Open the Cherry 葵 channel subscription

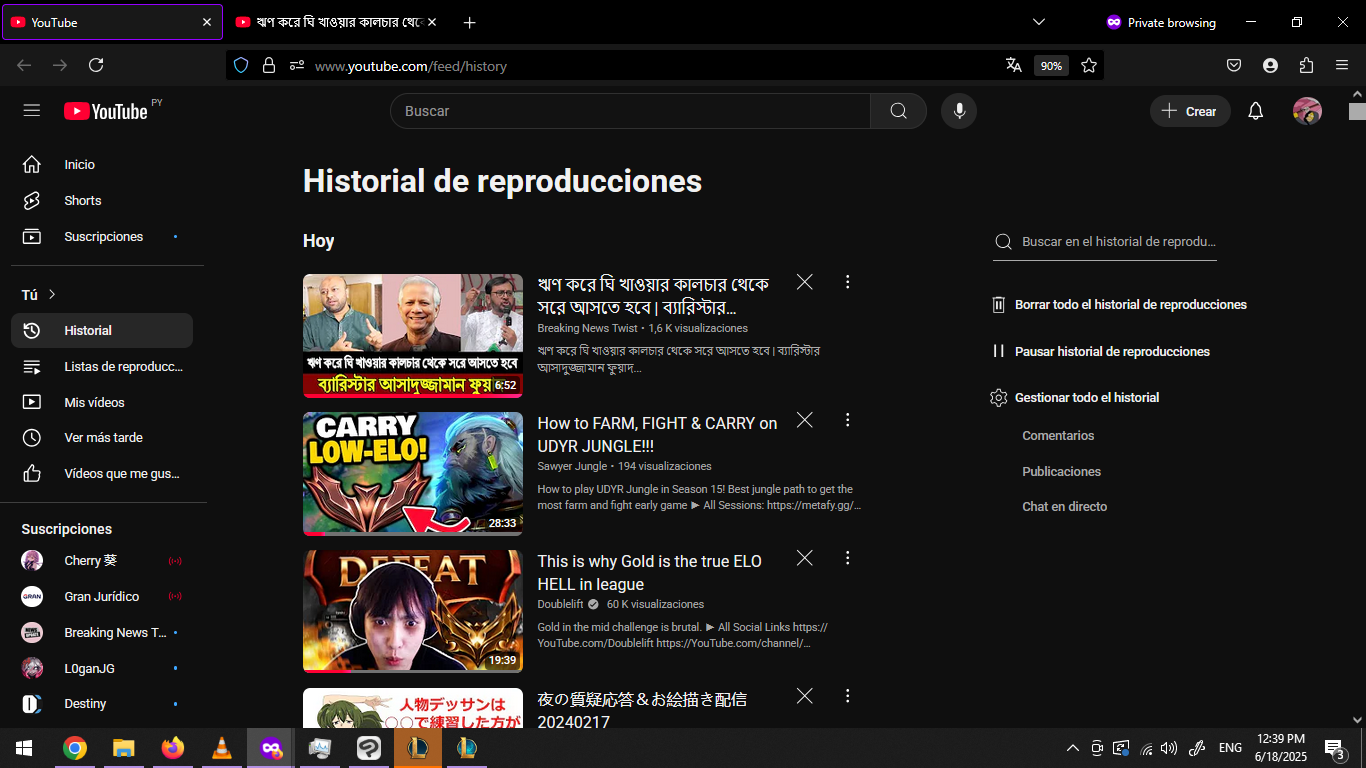(102, 561)
